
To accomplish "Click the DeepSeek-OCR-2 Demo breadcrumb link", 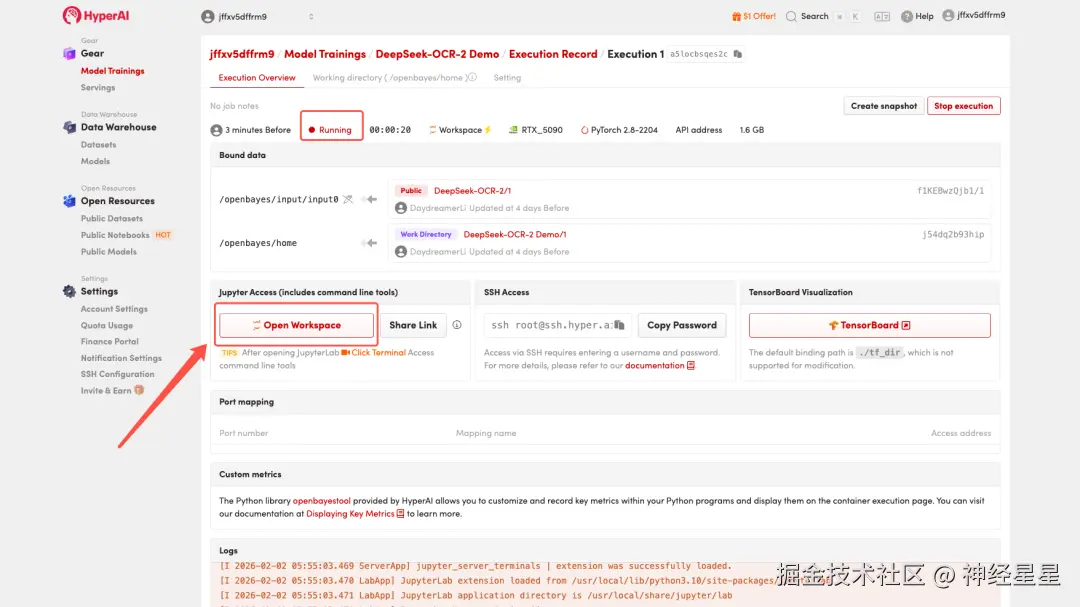I will [437, 54].
